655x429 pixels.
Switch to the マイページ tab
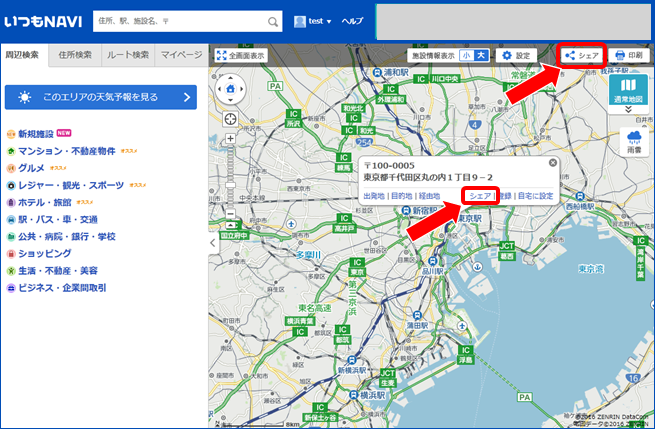tap(181, 55)
